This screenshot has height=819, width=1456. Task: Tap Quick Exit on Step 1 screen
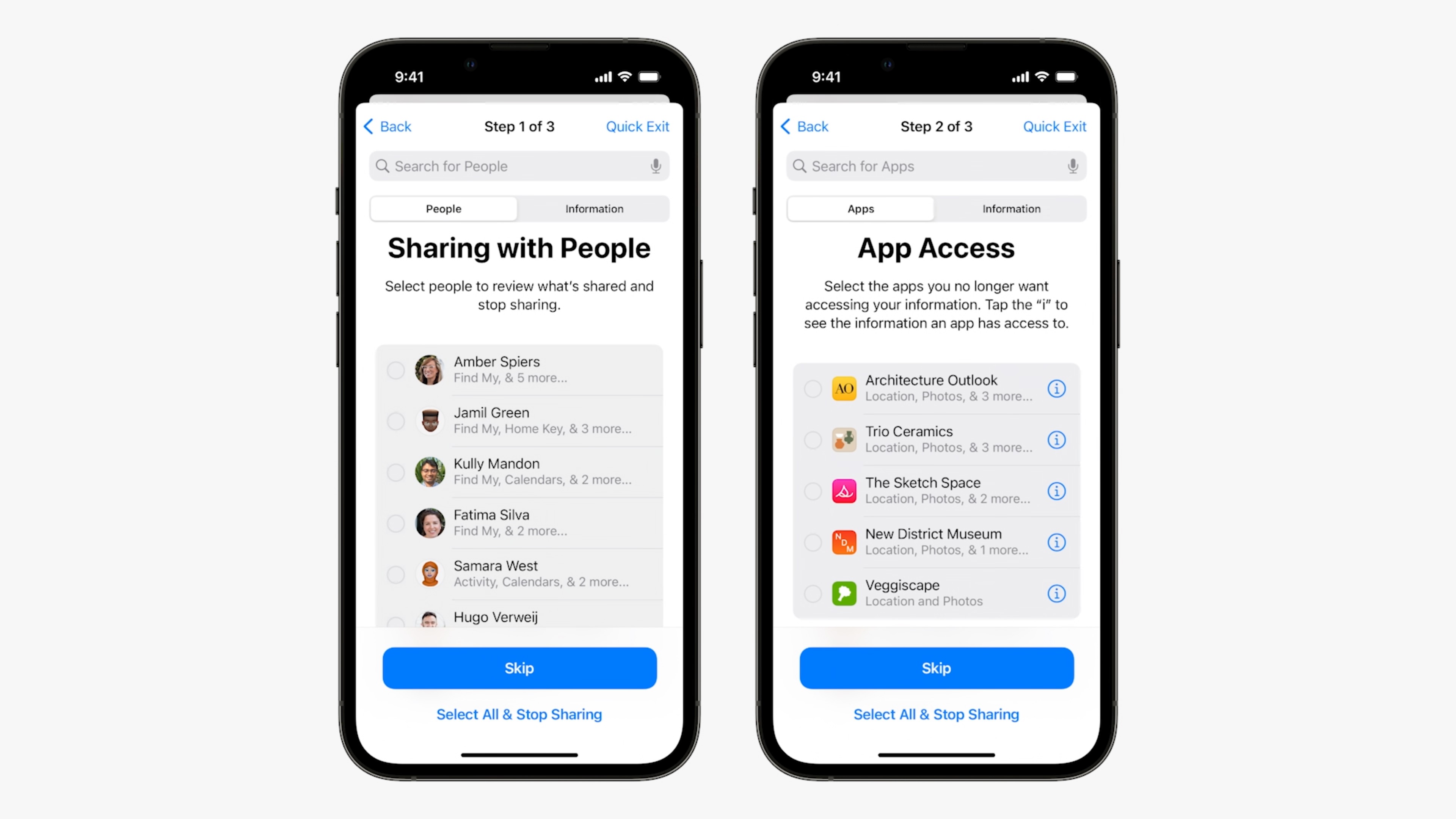(638, 125)
